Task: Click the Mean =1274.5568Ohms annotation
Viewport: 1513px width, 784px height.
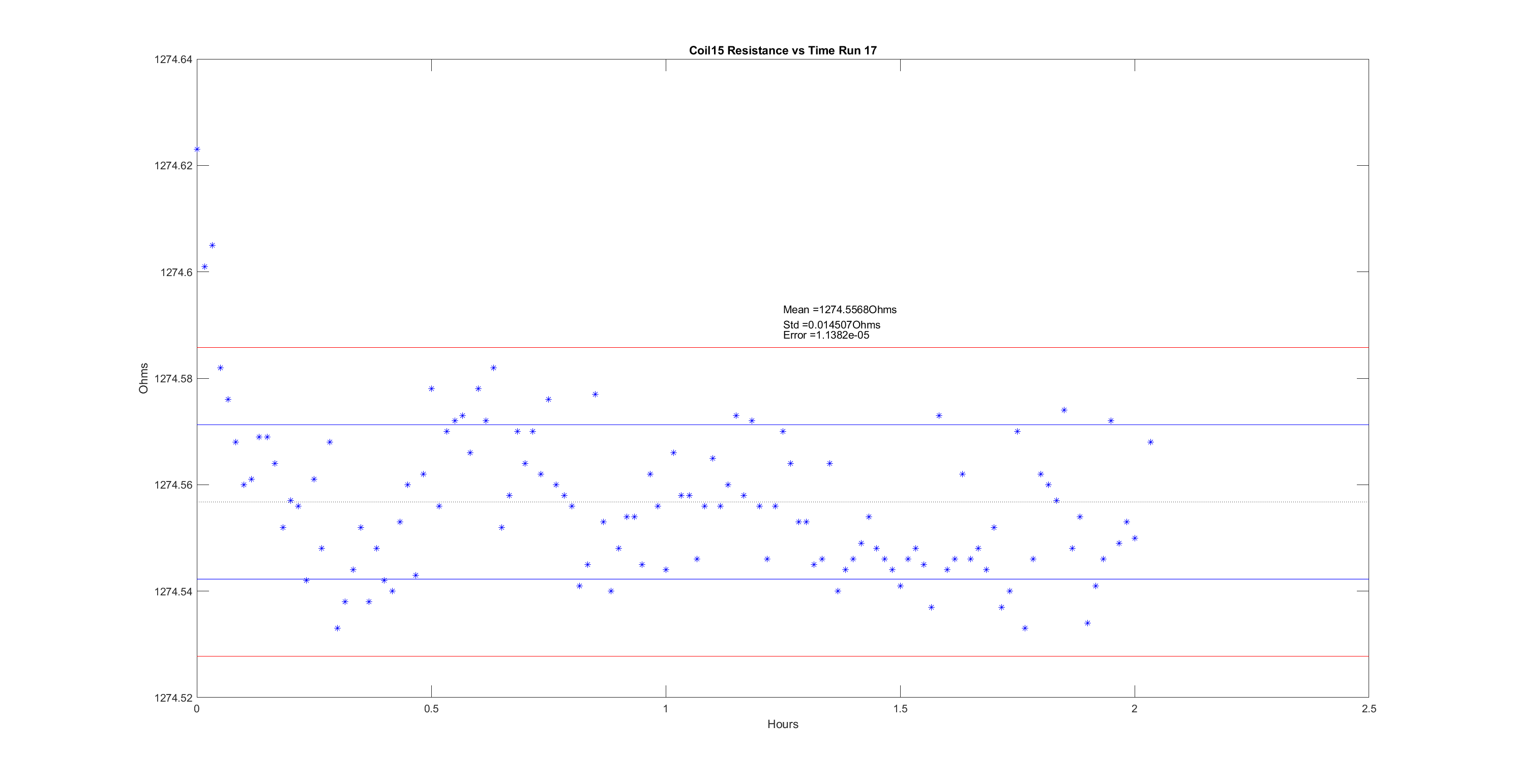Action: 839,310
